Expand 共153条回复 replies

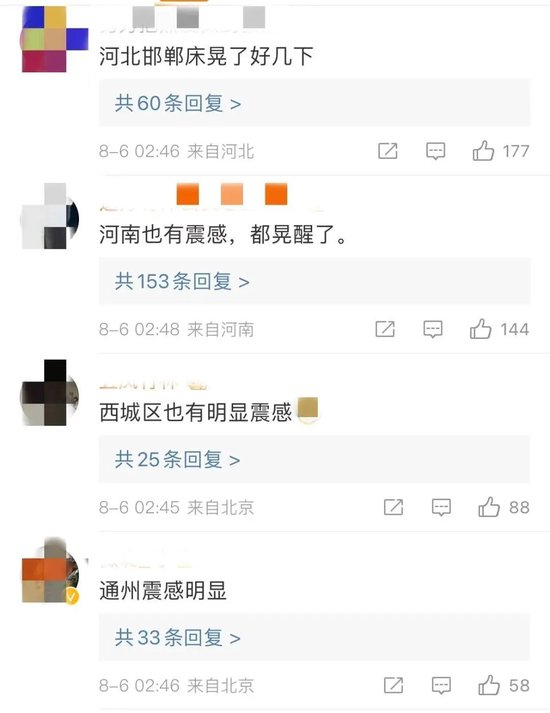click(x=182, y=281)
